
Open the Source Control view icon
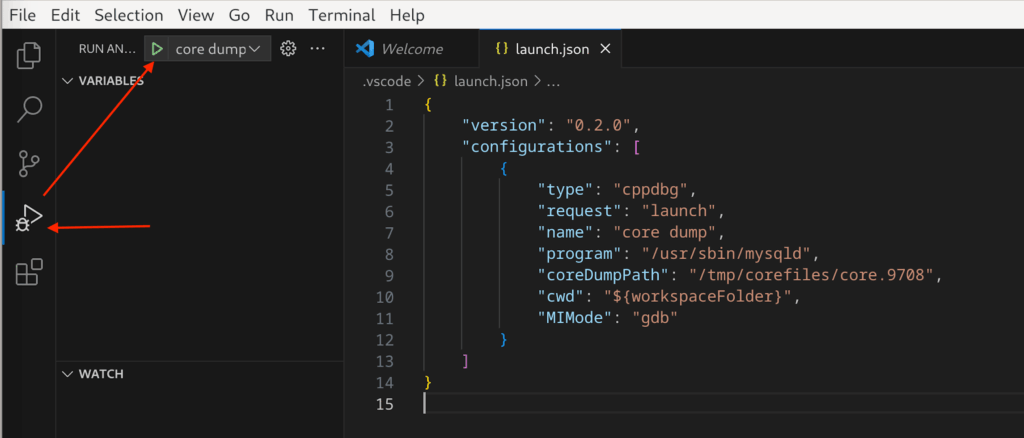click(x=30, y=163)
